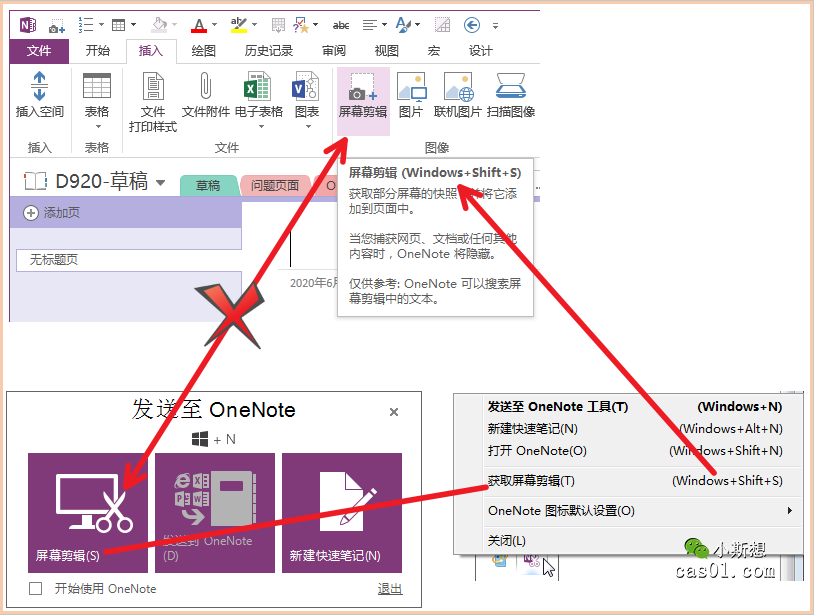Click the yellow text highlight icon

pyautogui.click(x=239, y=25)
